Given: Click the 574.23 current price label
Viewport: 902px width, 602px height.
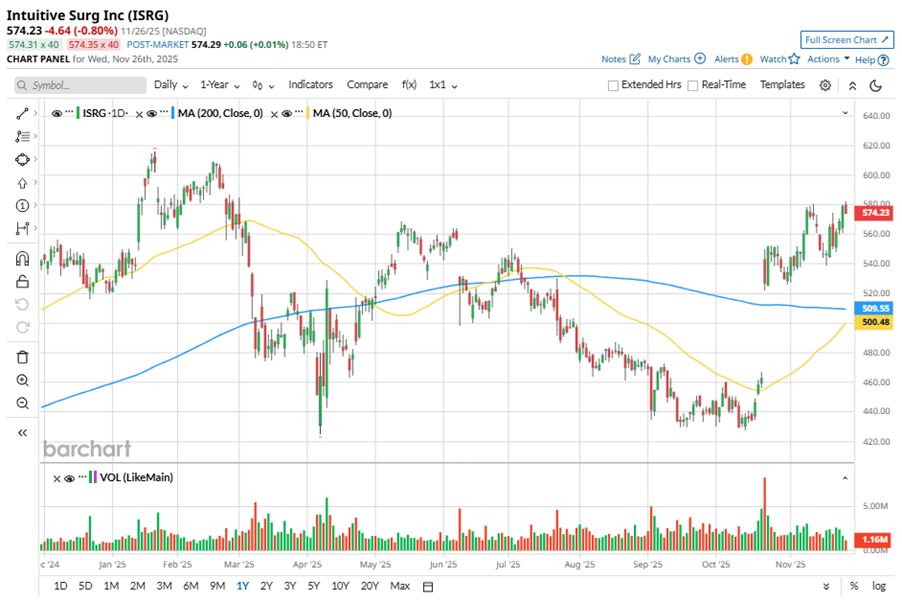Looking at the screenshot, I should (x=873, y=213).
